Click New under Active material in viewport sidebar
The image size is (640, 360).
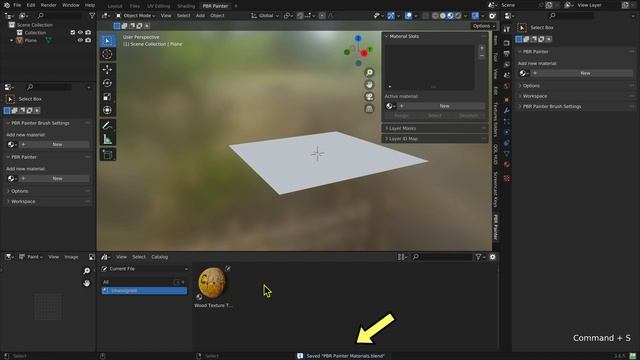(442, 106)
